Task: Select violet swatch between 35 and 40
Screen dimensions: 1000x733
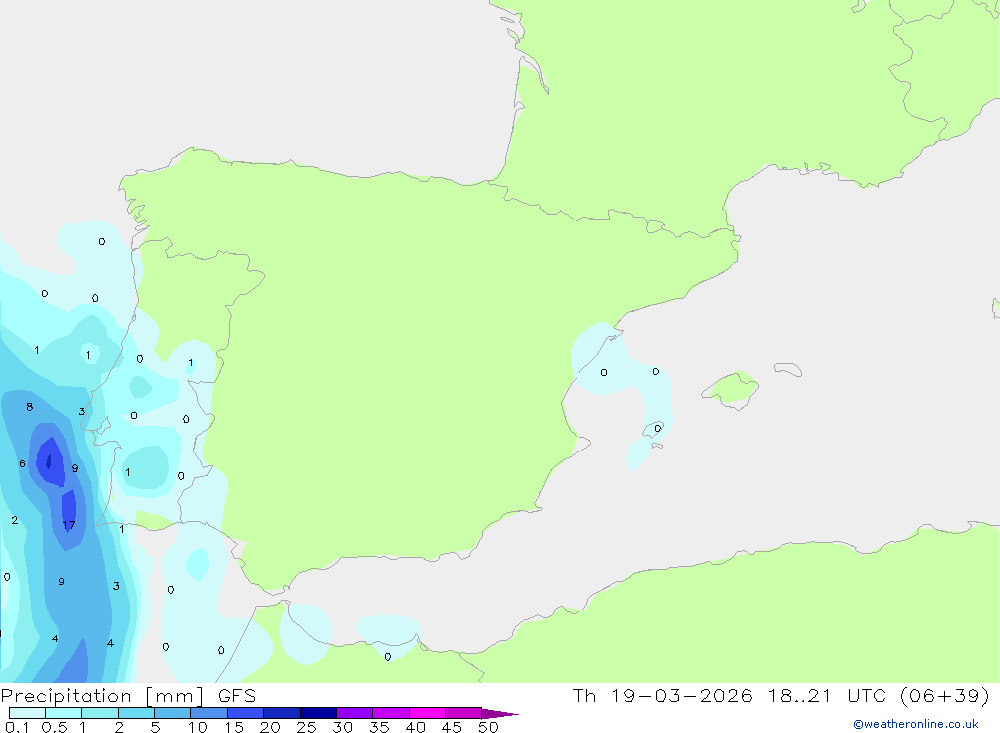Action: click(391, 713)
